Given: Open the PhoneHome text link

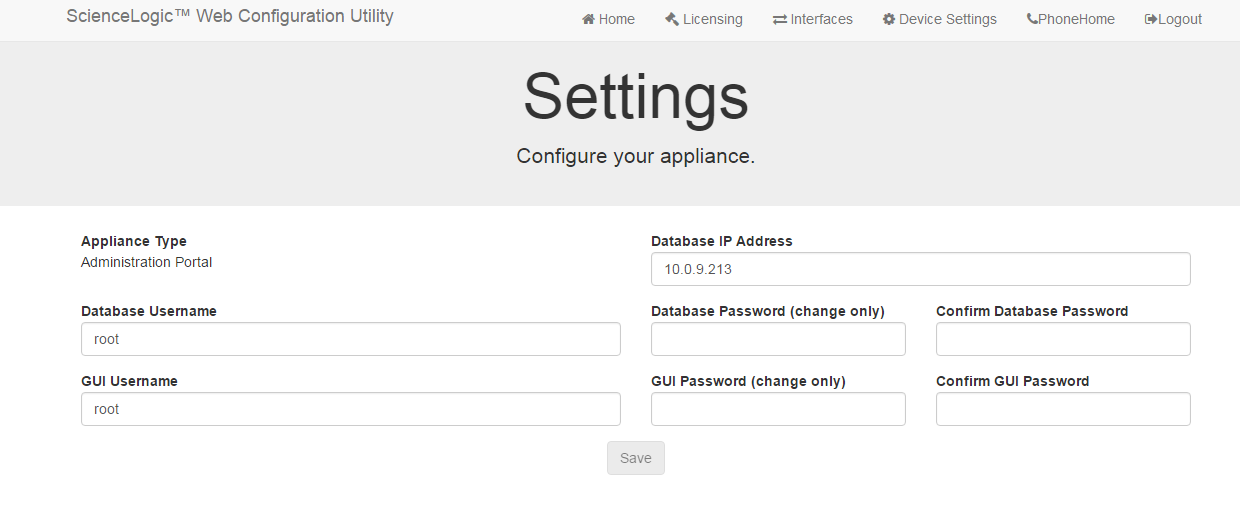Looking at the screenshot, I should coord(1076,20).
